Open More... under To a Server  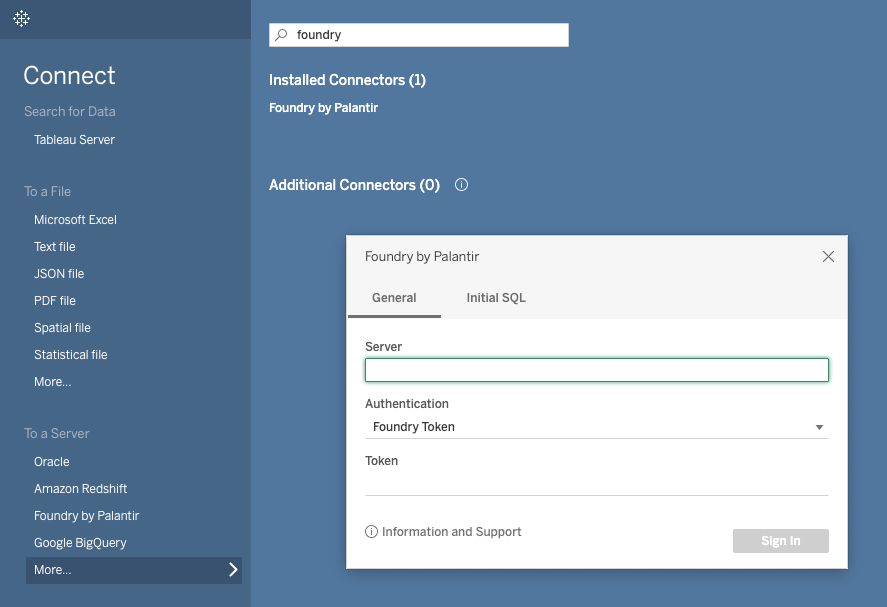[x=134, y=570]
